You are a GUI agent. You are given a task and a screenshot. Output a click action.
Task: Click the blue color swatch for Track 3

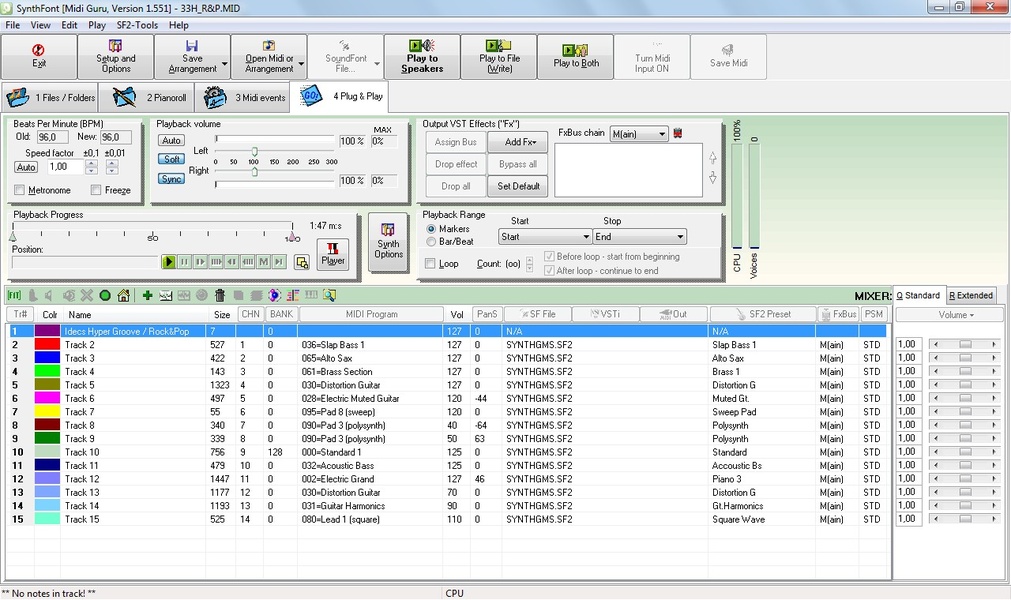[48, 358]
